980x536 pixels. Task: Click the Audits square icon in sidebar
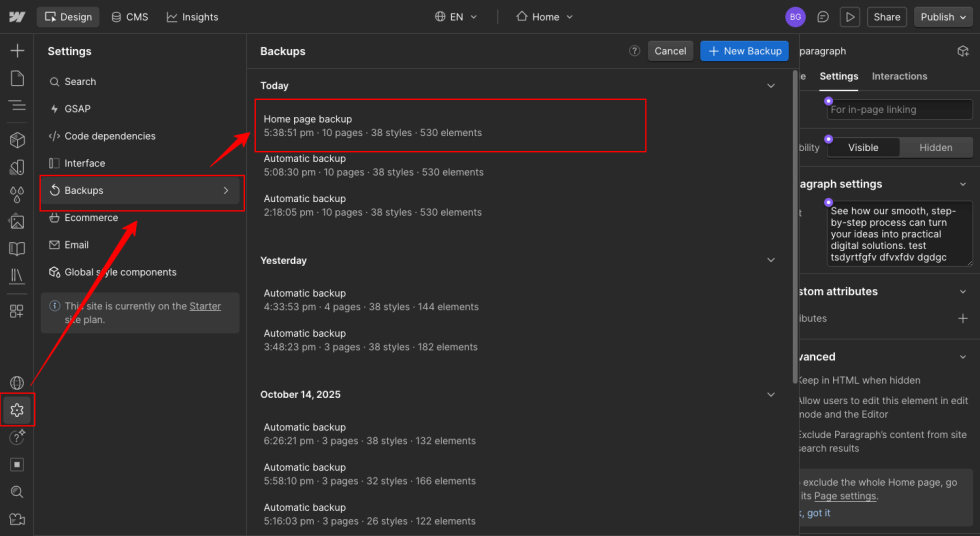17,465
